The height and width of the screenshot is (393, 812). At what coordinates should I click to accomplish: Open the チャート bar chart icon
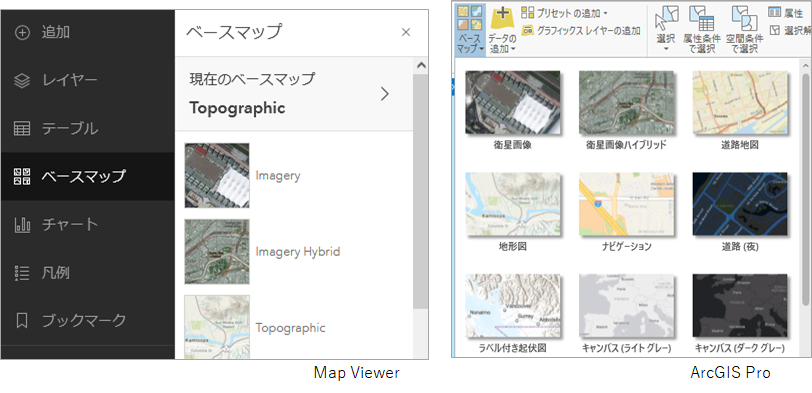click(x=22, y=225)
